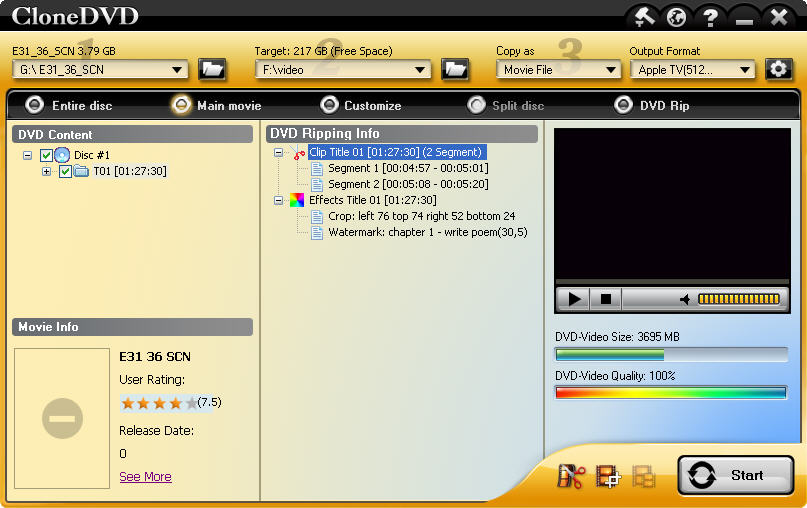Click document icon for Segment 2
This screenshot has width=807, height=508.
click(x=317, y=184)
